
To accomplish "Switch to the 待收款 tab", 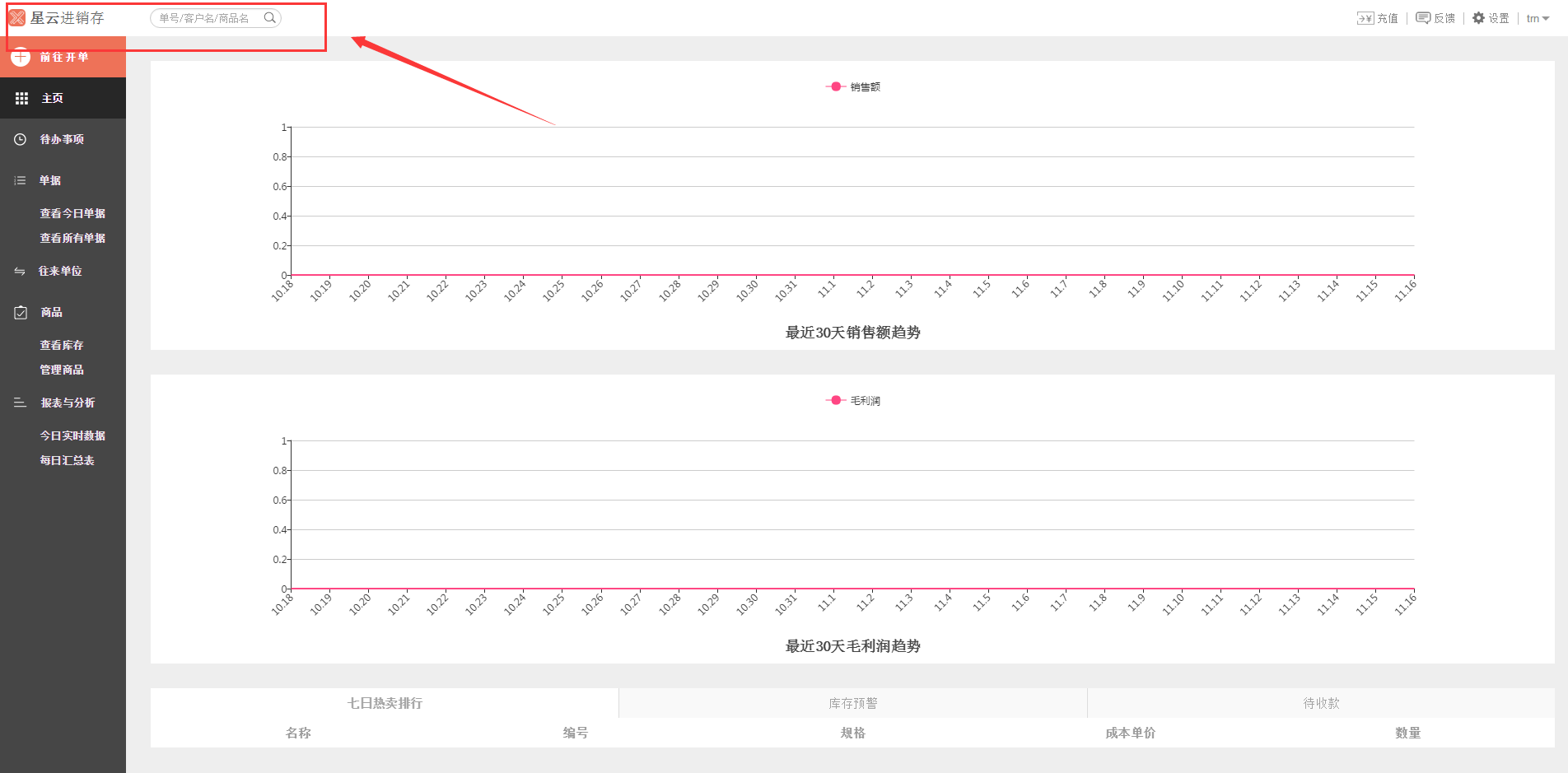I will [x=1320, y=703].
